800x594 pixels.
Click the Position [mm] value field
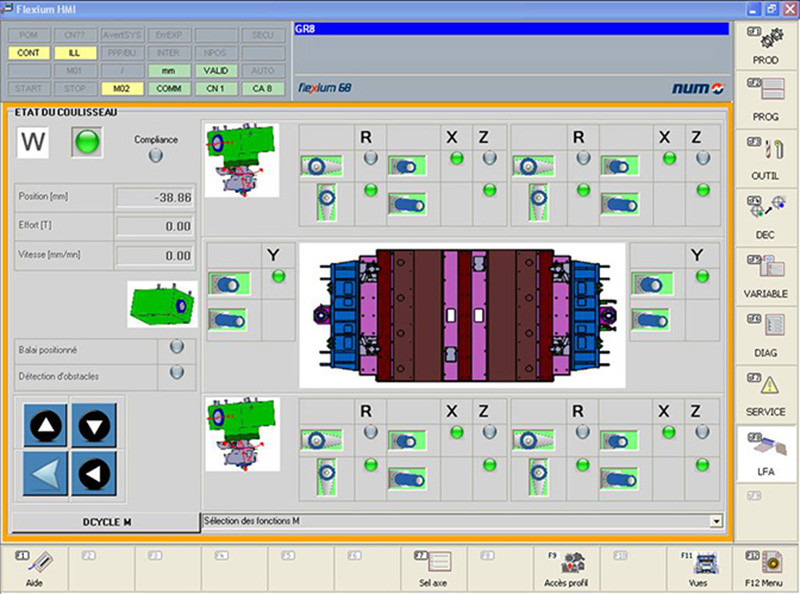[155, 198]
